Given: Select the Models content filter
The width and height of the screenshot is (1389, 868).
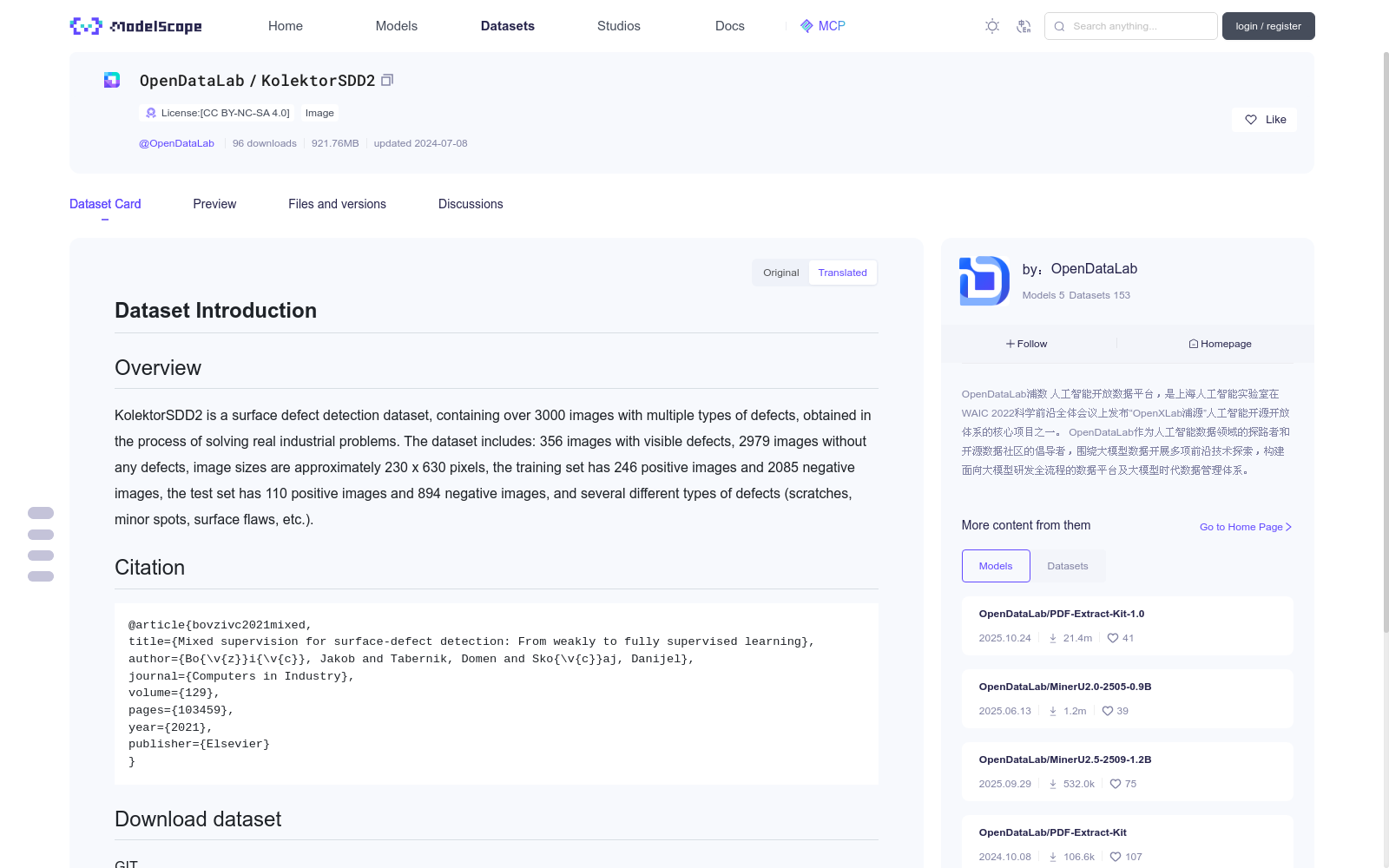Looking at the screenshot, I should (996, 566).
